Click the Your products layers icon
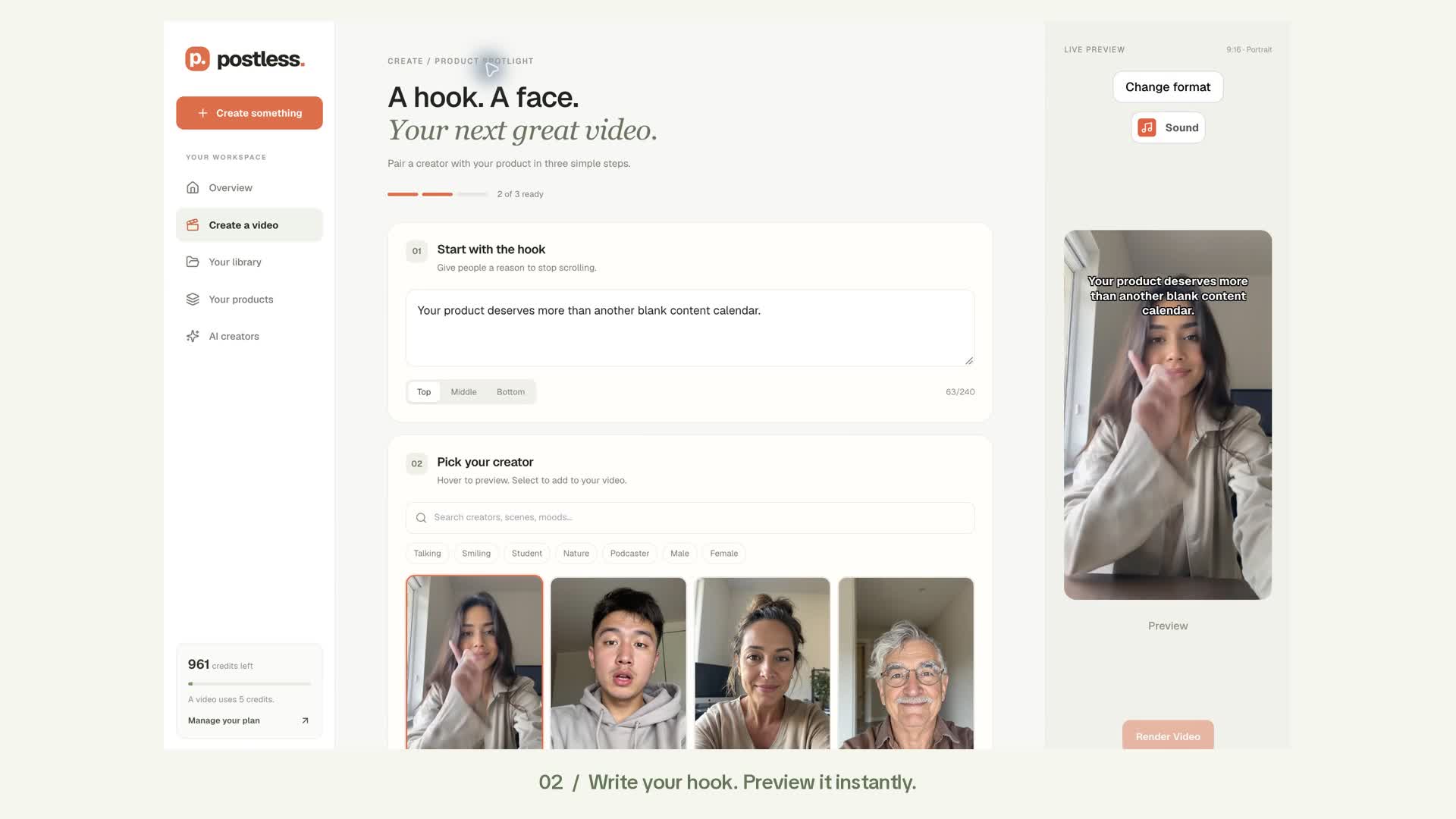 pyautogui.click(x=193, y=300)
